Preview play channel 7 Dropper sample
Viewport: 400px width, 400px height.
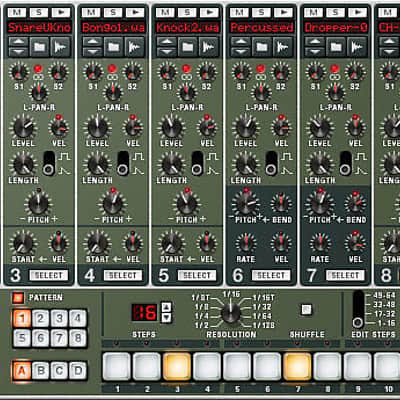(358, 12)
